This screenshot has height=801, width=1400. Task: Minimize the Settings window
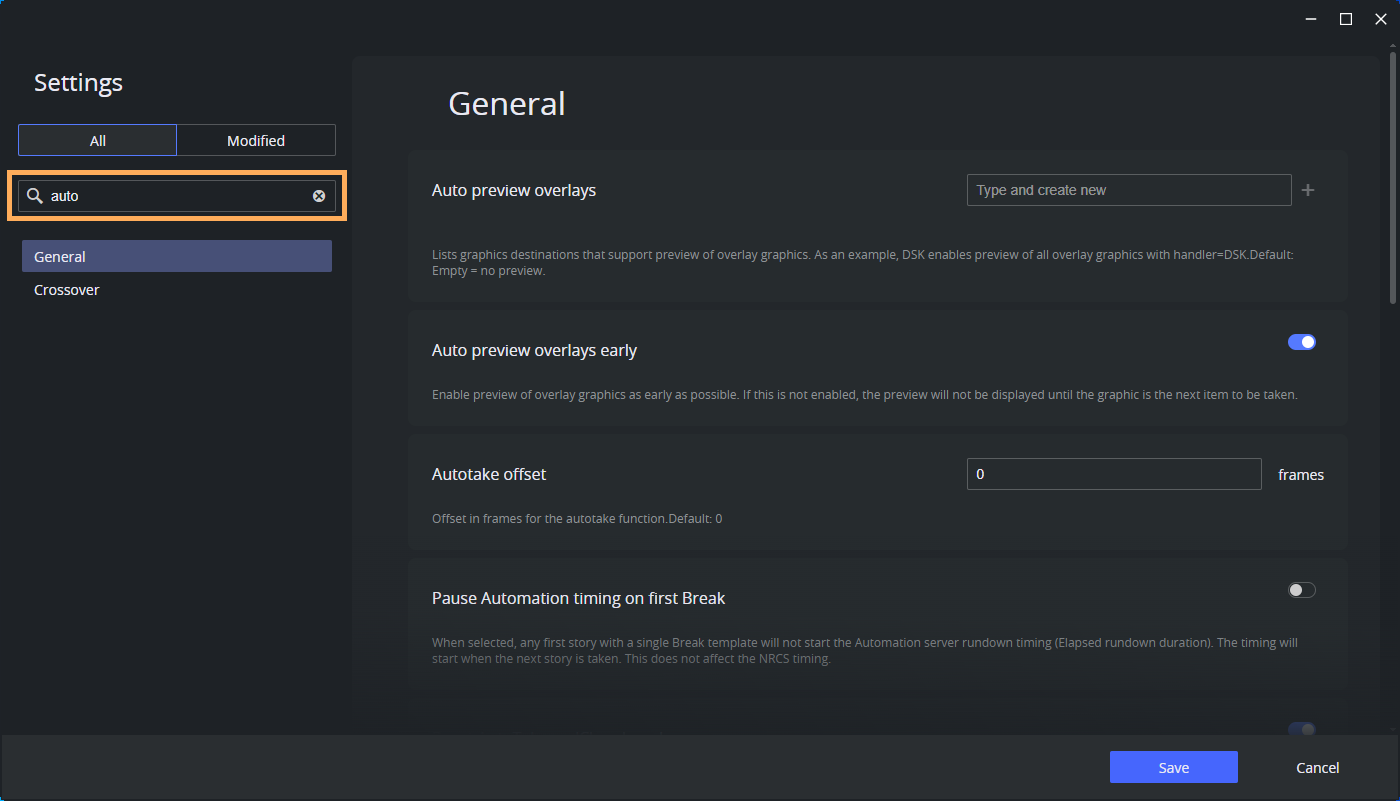1311,19
